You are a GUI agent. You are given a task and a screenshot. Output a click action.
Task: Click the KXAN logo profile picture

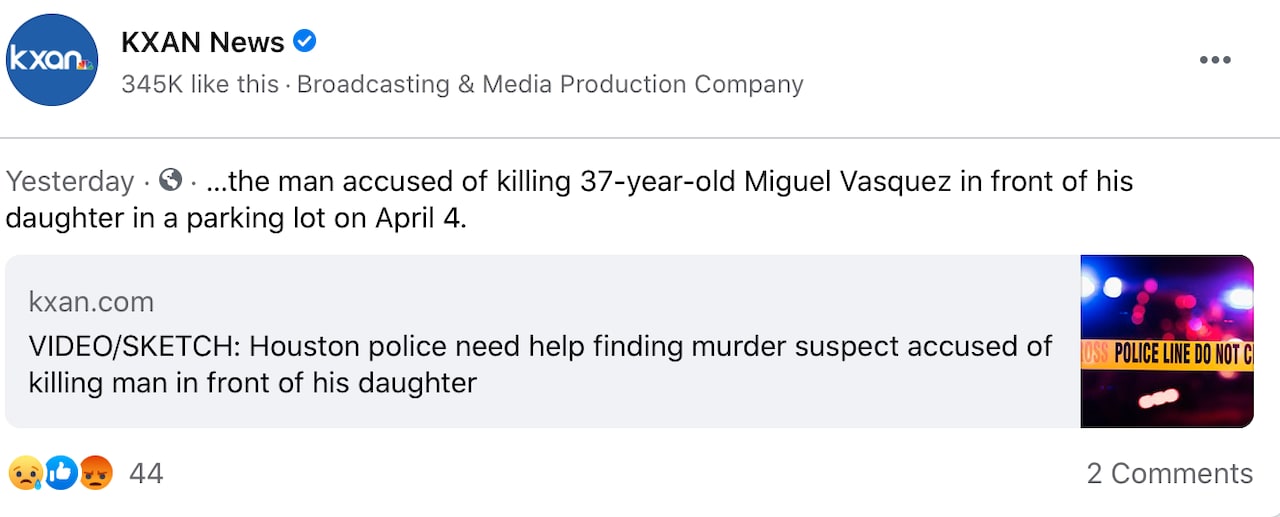52,60
